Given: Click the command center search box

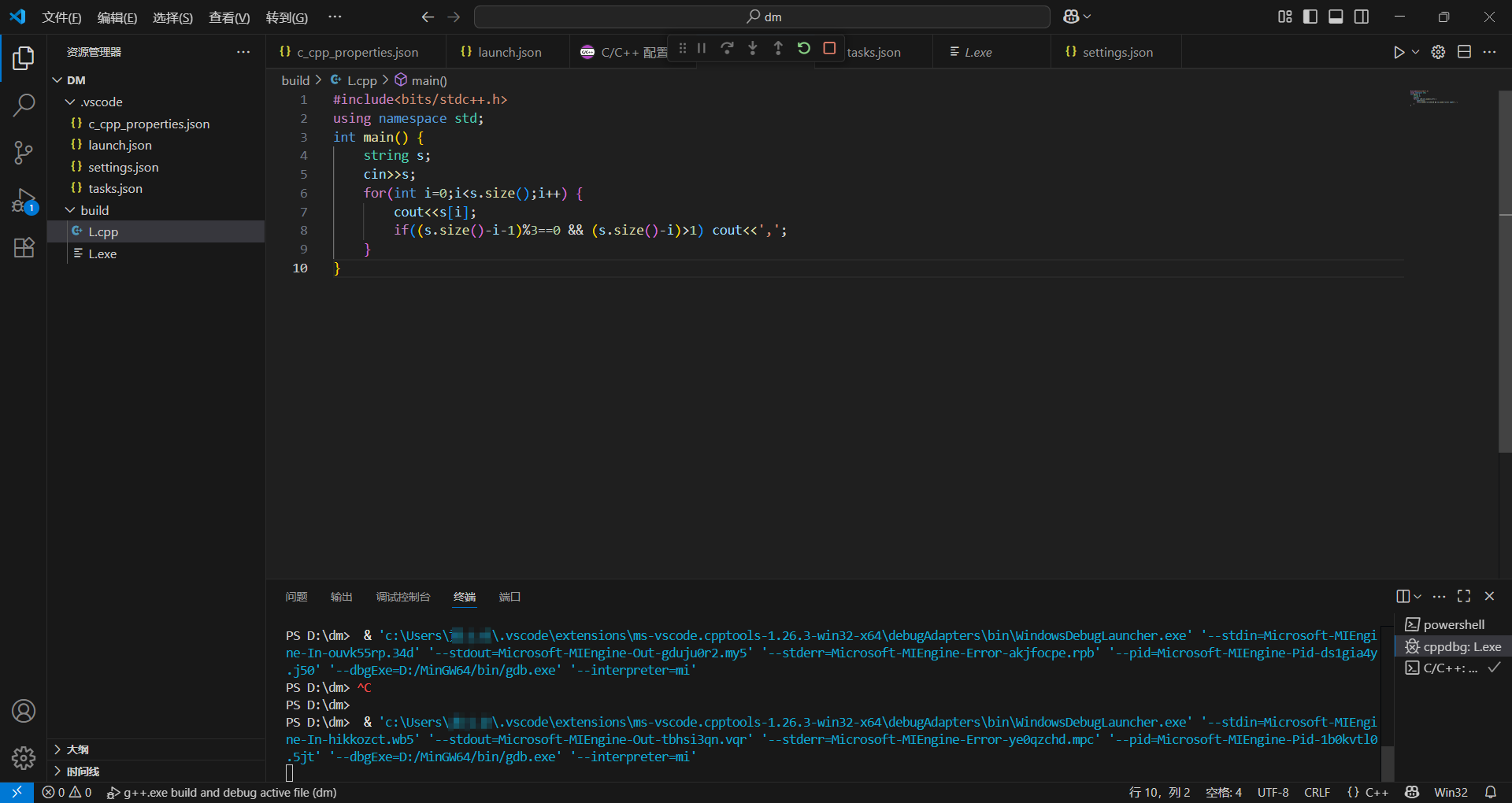Looking at the screenshot, I should tap(762, 17).
